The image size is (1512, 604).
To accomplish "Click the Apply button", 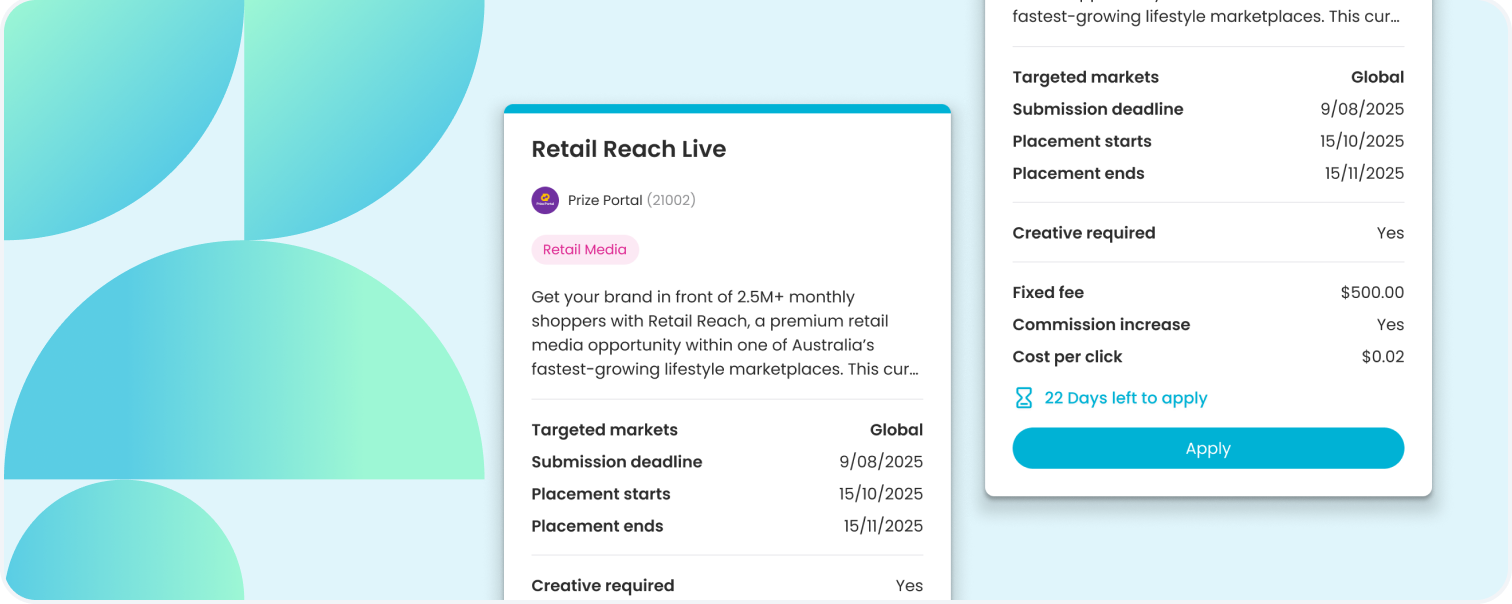I will (1208, 448).
